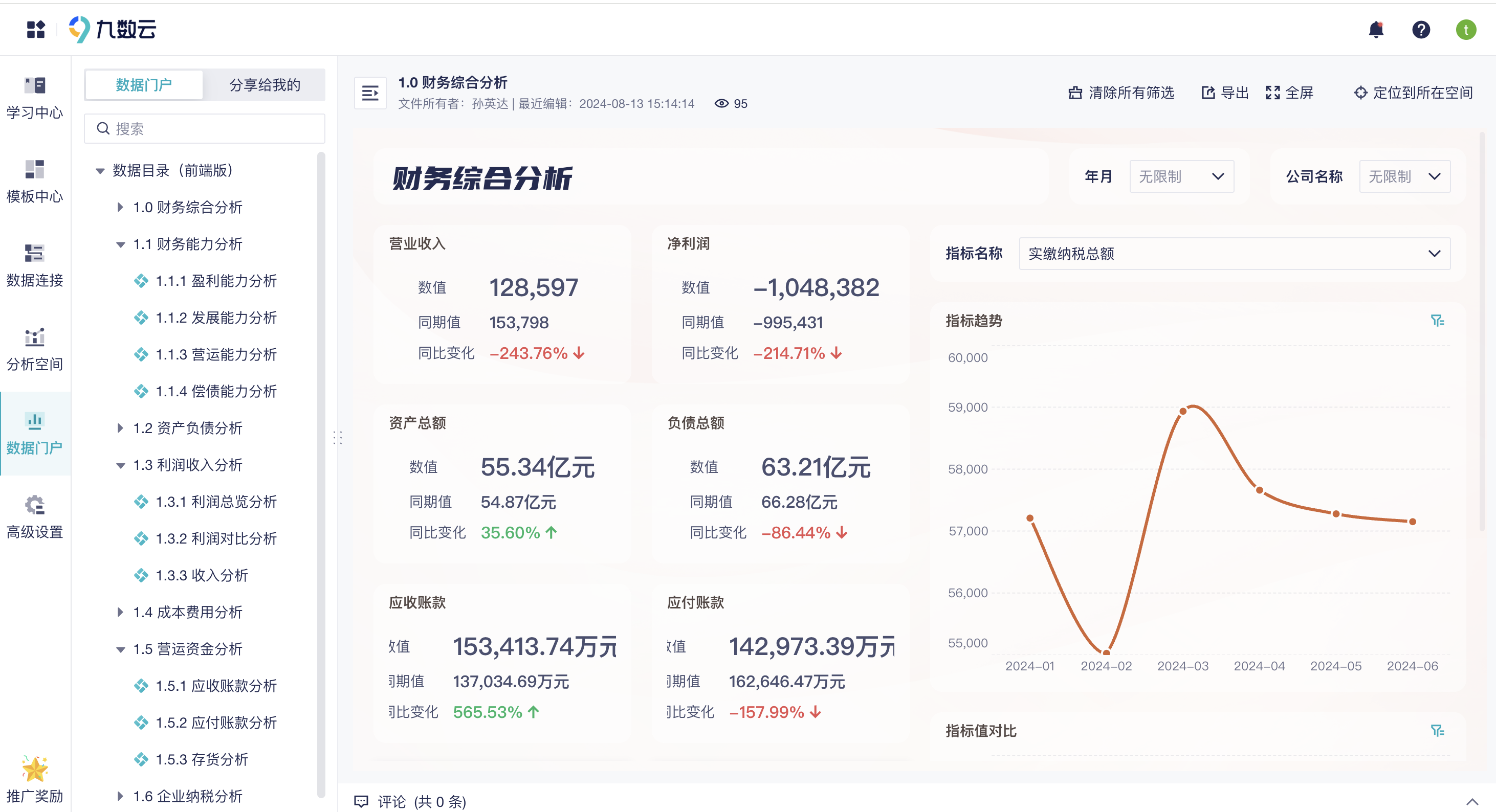This screenshot has width=1496, height=812.
Task: Collapse the directory panel using the toggle icon
Action: click(x=370, y=92)
